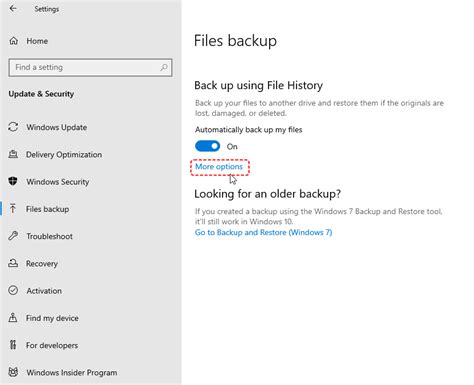Screen dimensions: 474x385
Task: Select Windows Security in sidebar
Action: click(58, 182)
